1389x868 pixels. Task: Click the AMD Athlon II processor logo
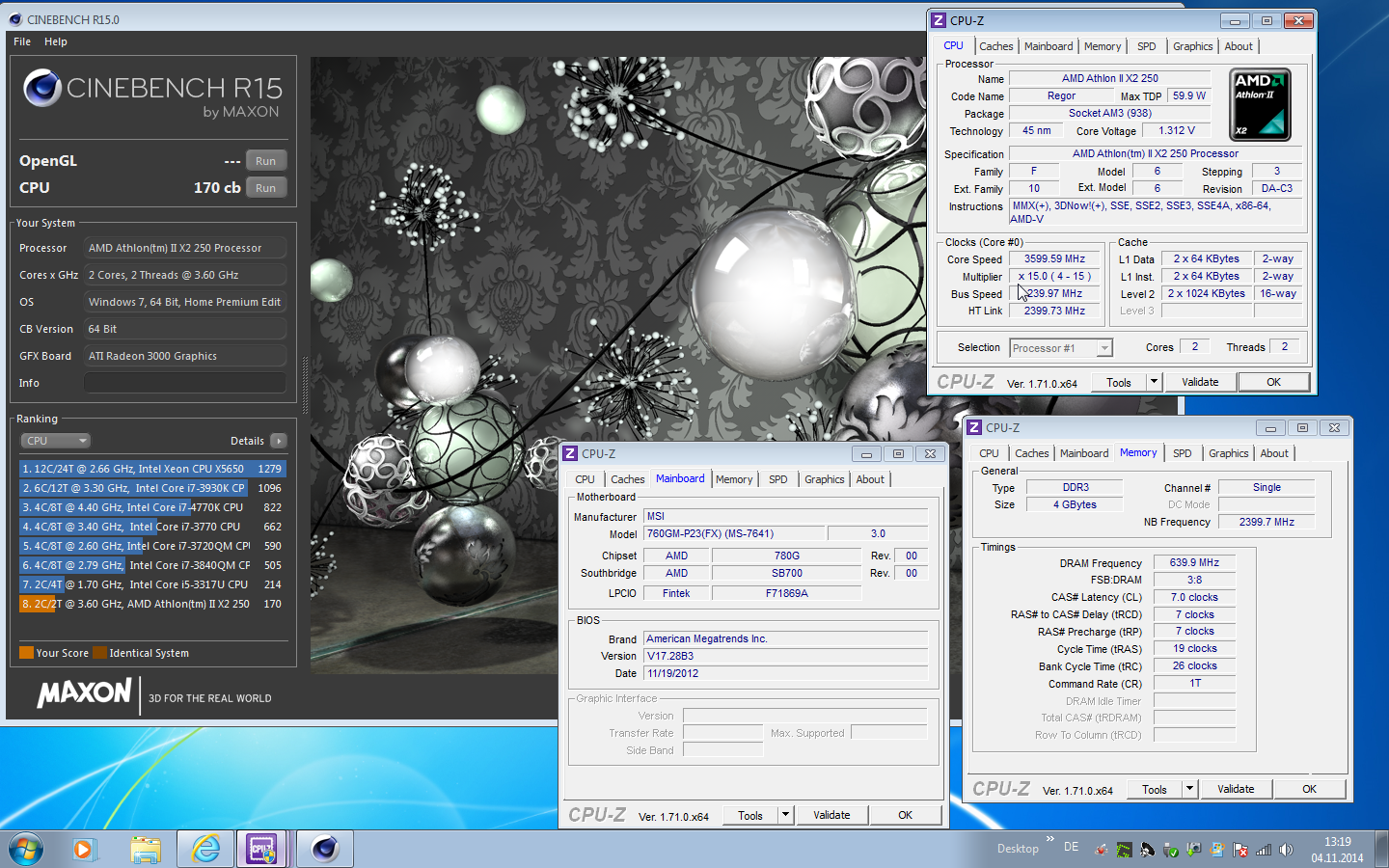coord(1260,104)
